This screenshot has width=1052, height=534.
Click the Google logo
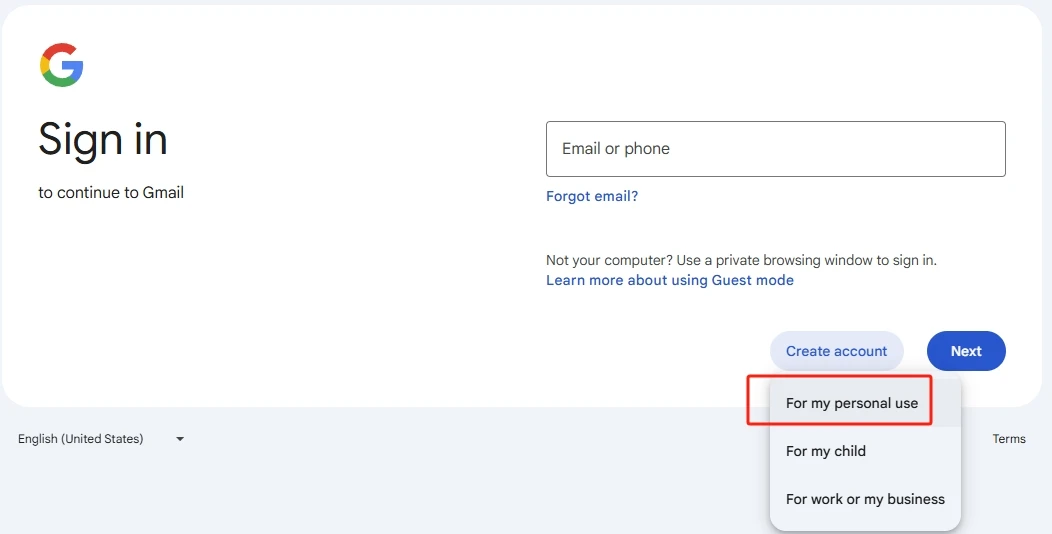pyautogui.click(x=62, y=65)
